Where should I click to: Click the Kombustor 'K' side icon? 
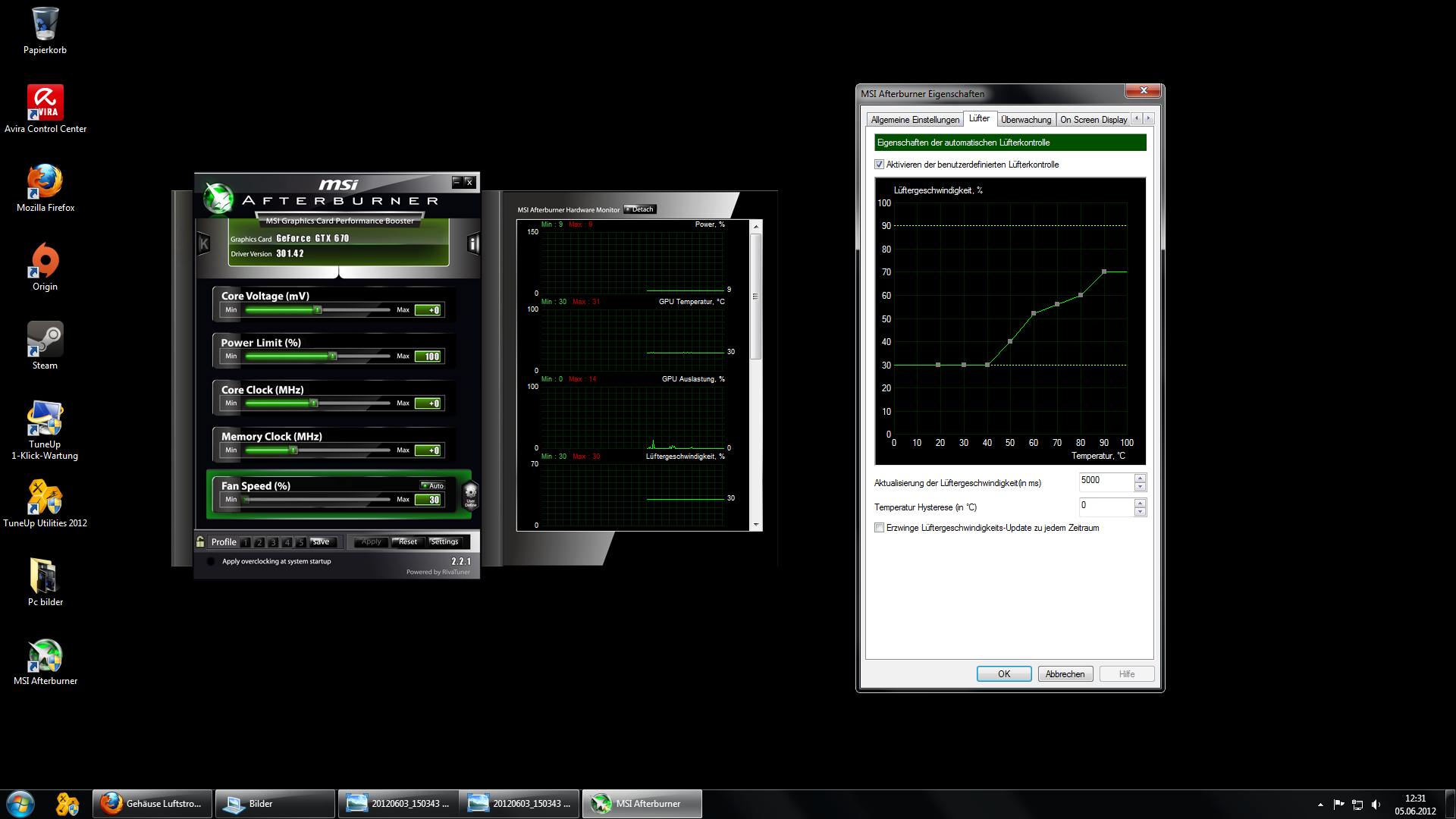point(203,243)
